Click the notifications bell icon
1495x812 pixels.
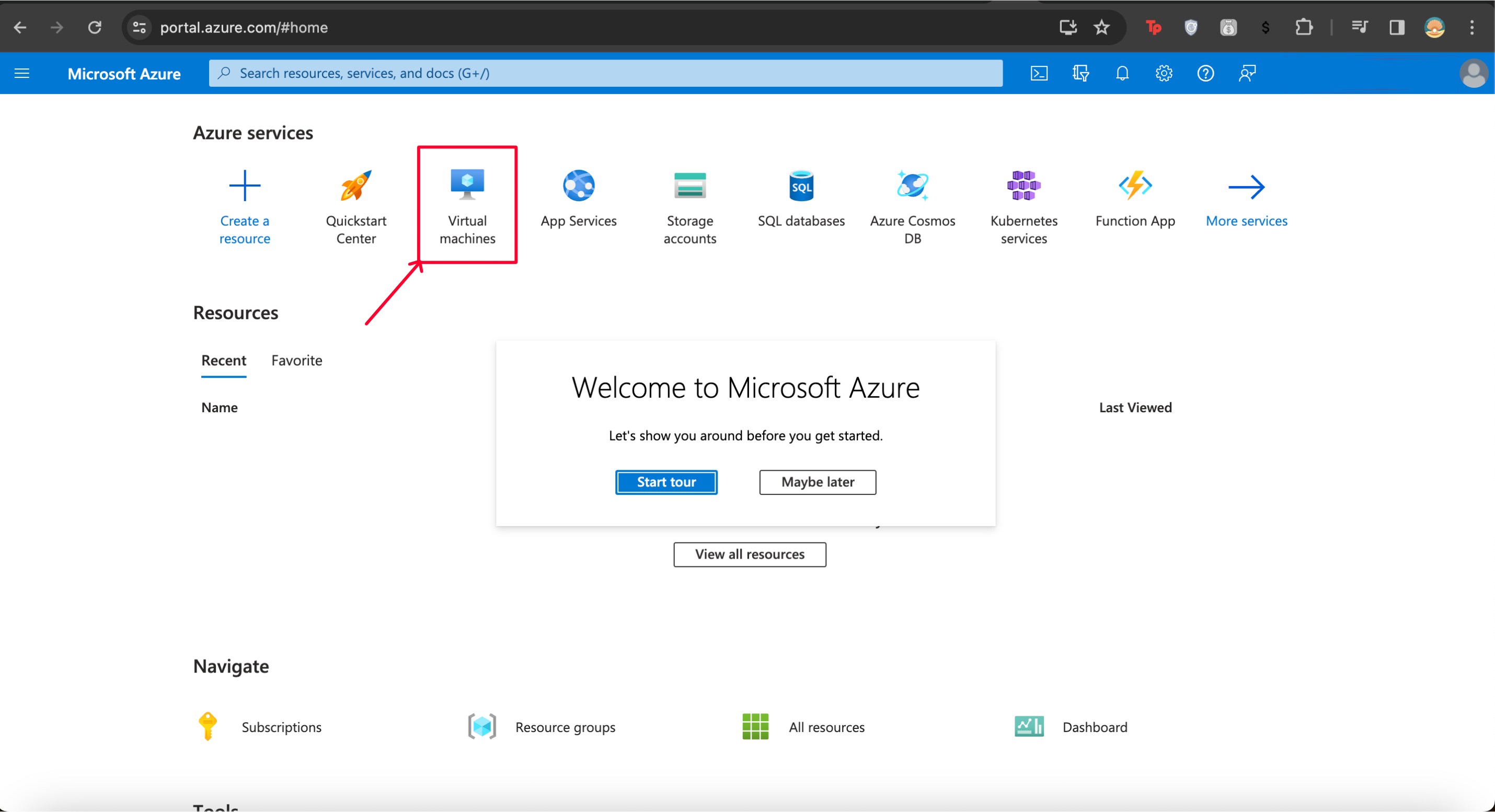pos(1122,73)
